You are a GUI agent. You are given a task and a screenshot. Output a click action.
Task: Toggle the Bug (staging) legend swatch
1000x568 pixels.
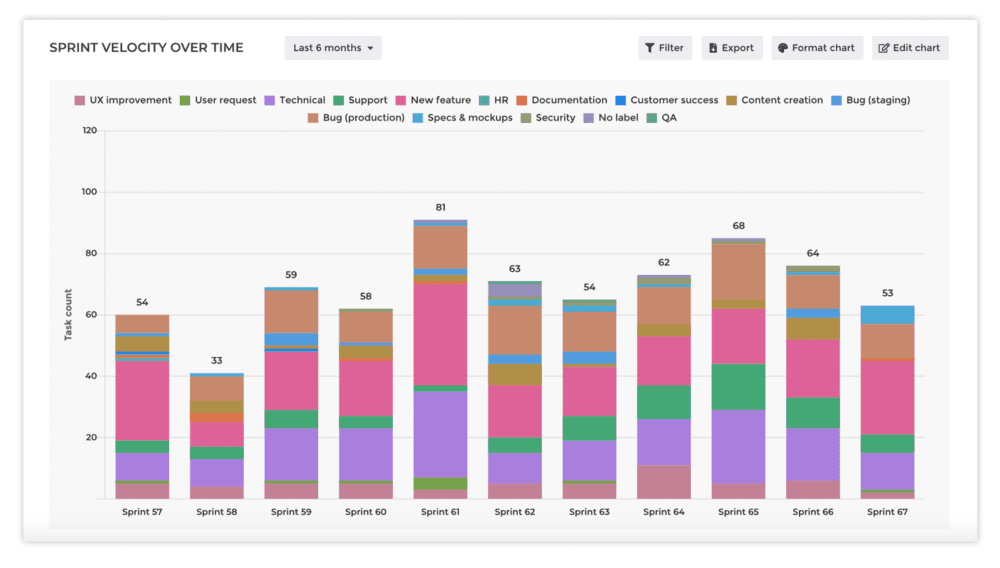(x=837, y=100)
